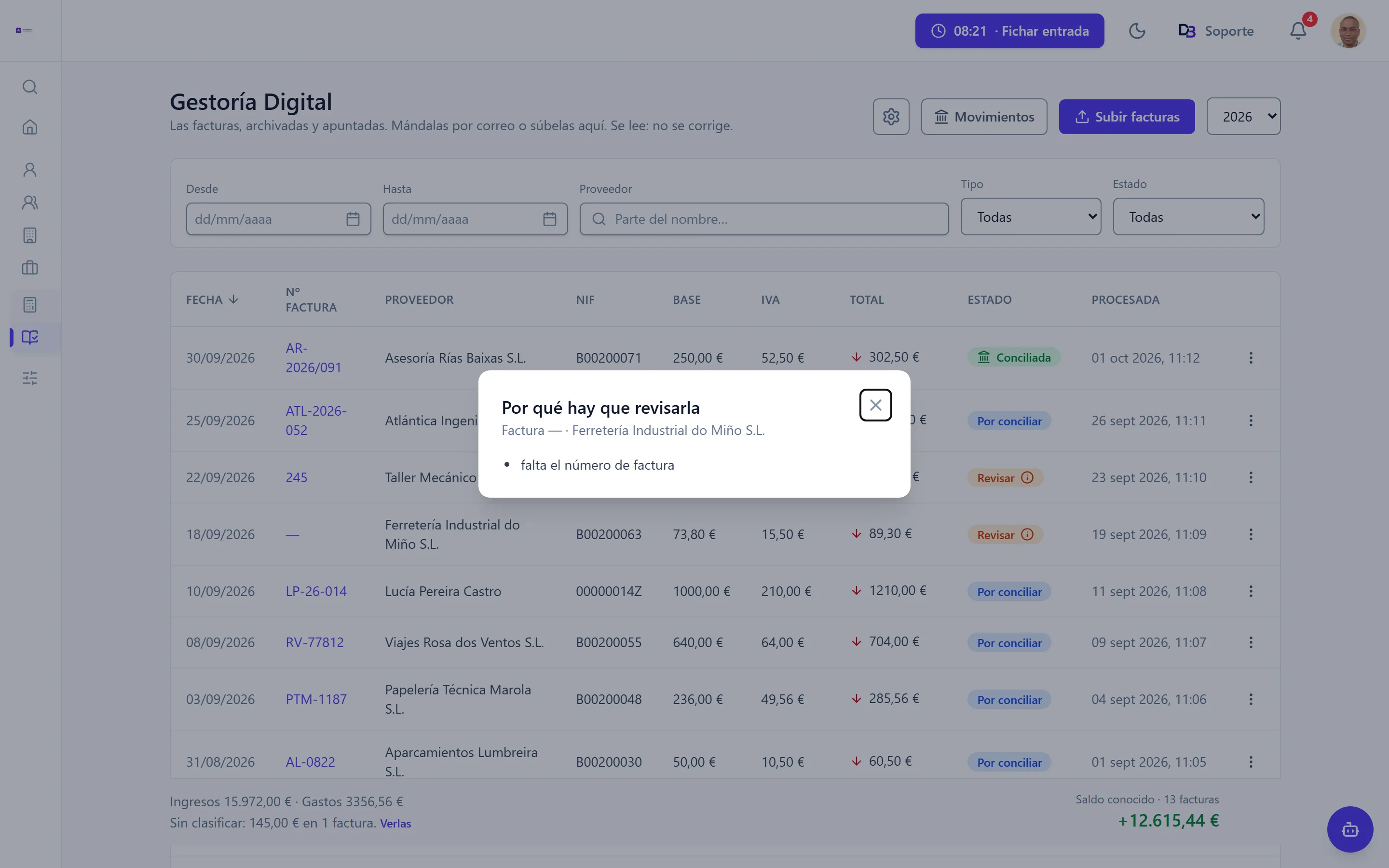Open row menu for Lucía Pereira Castro invoice

[x=1251, y=591]
